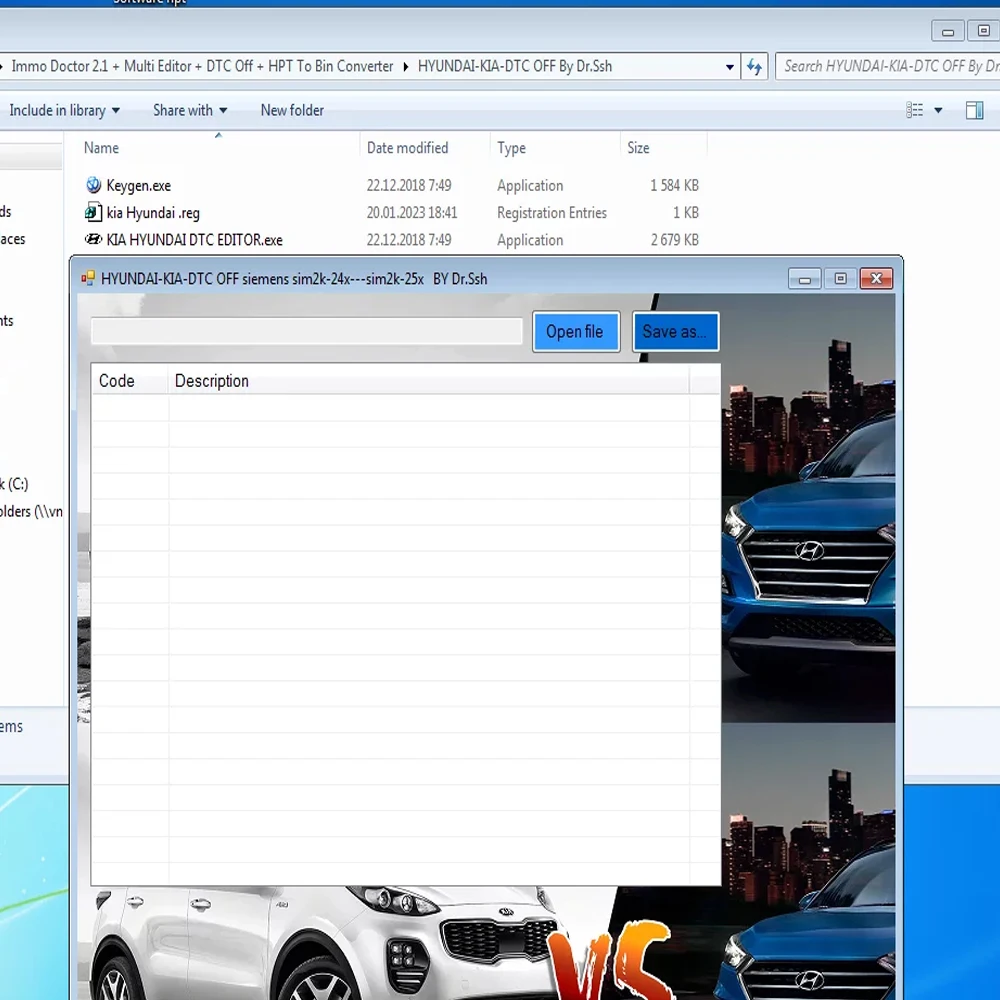
Task: Click the KIA HYUNDAI DTC EDITOR.exe icon
Action: (94, 240)
